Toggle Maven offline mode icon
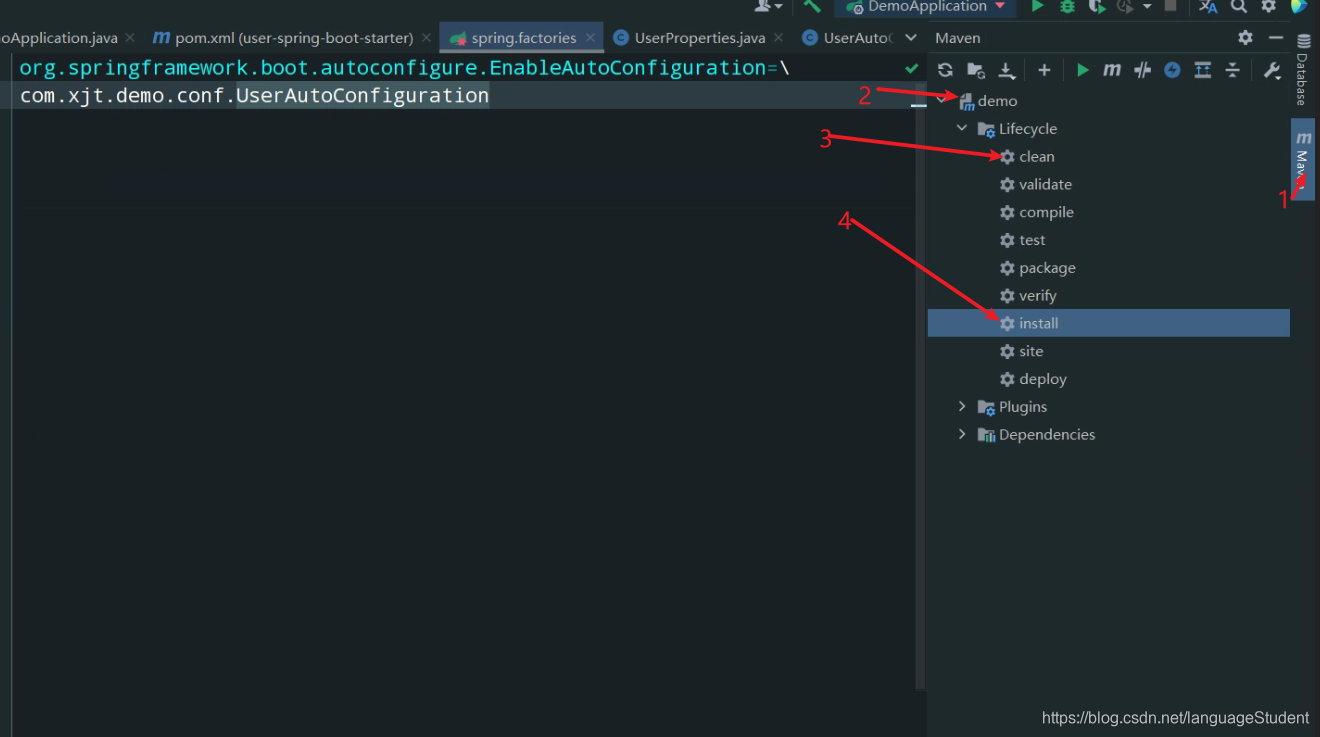 1142,70
